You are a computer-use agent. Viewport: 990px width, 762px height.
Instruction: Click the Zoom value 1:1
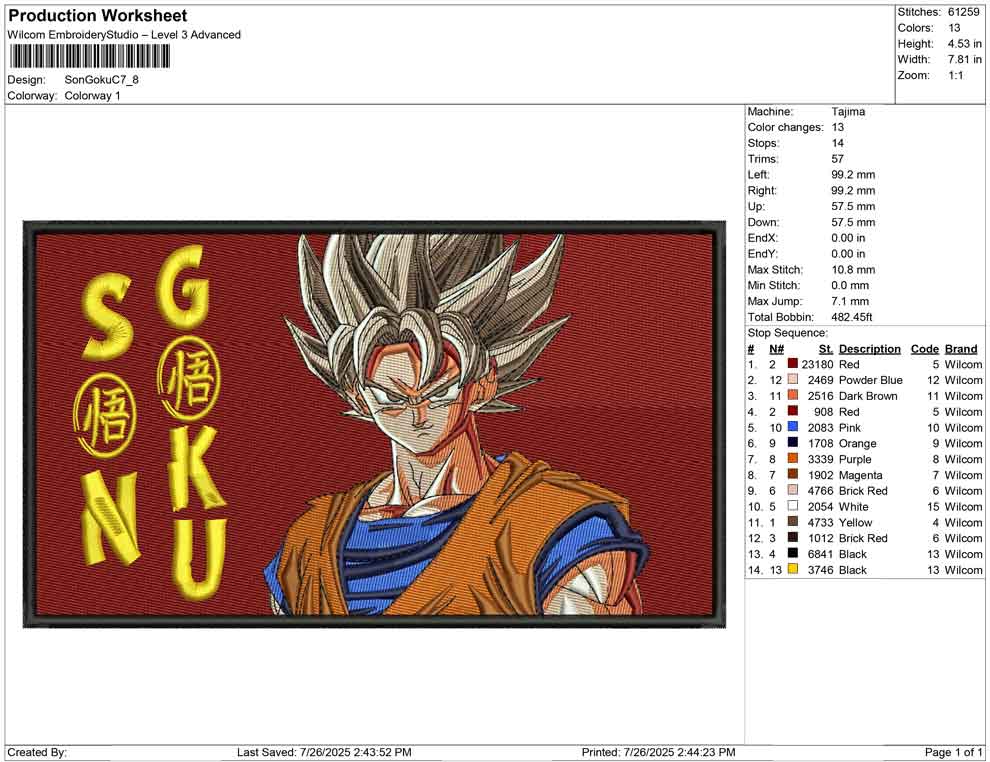coord(956,75)
